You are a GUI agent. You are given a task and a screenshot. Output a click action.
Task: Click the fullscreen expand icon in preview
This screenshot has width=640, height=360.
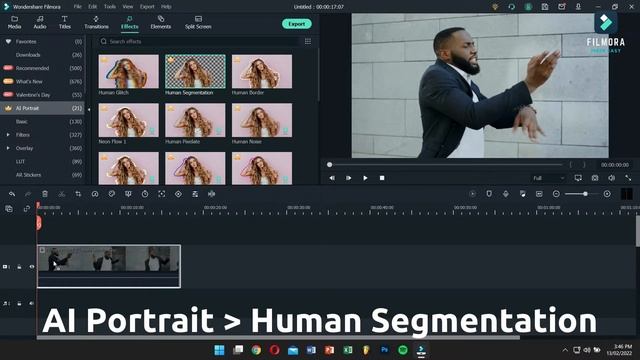[x=628, y=178]
